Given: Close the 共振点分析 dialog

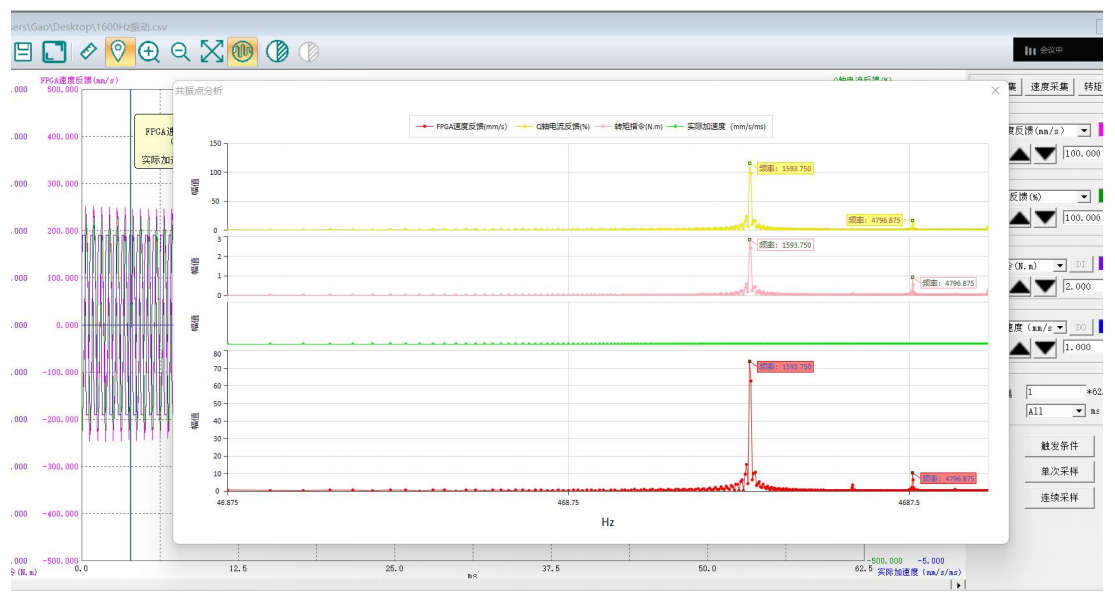Looking at the screenshot, I should point(995,91).
